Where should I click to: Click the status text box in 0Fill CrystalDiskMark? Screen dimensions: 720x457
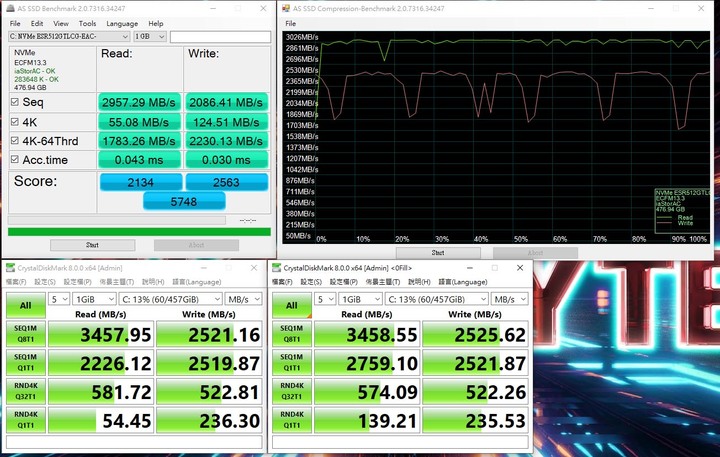pos(400,442)
